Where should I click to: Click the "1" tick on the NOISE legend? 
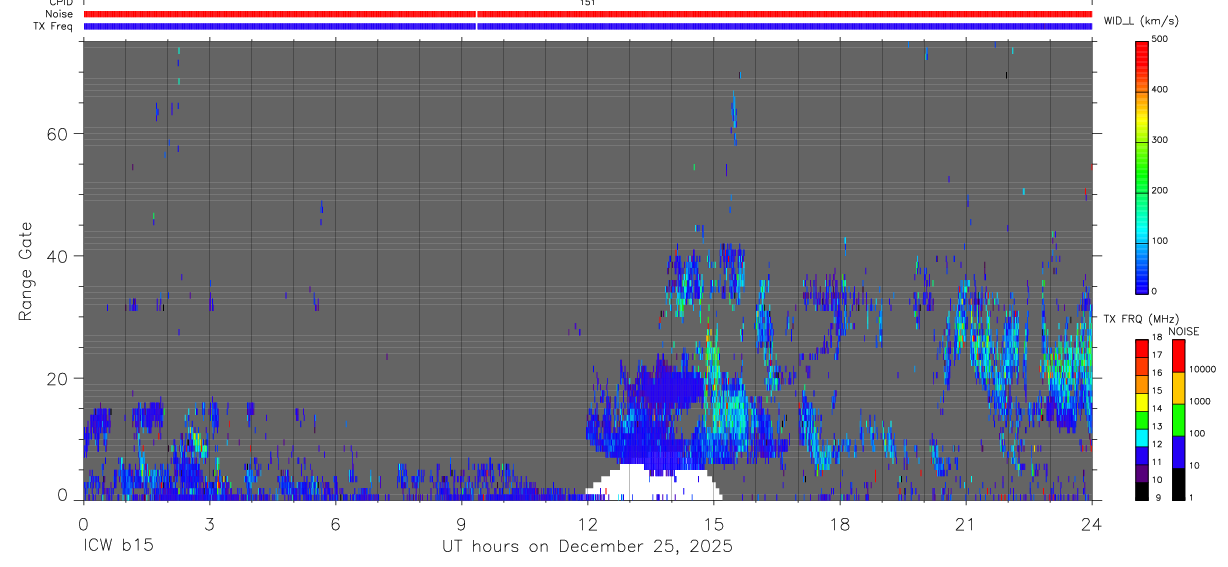1192,497
